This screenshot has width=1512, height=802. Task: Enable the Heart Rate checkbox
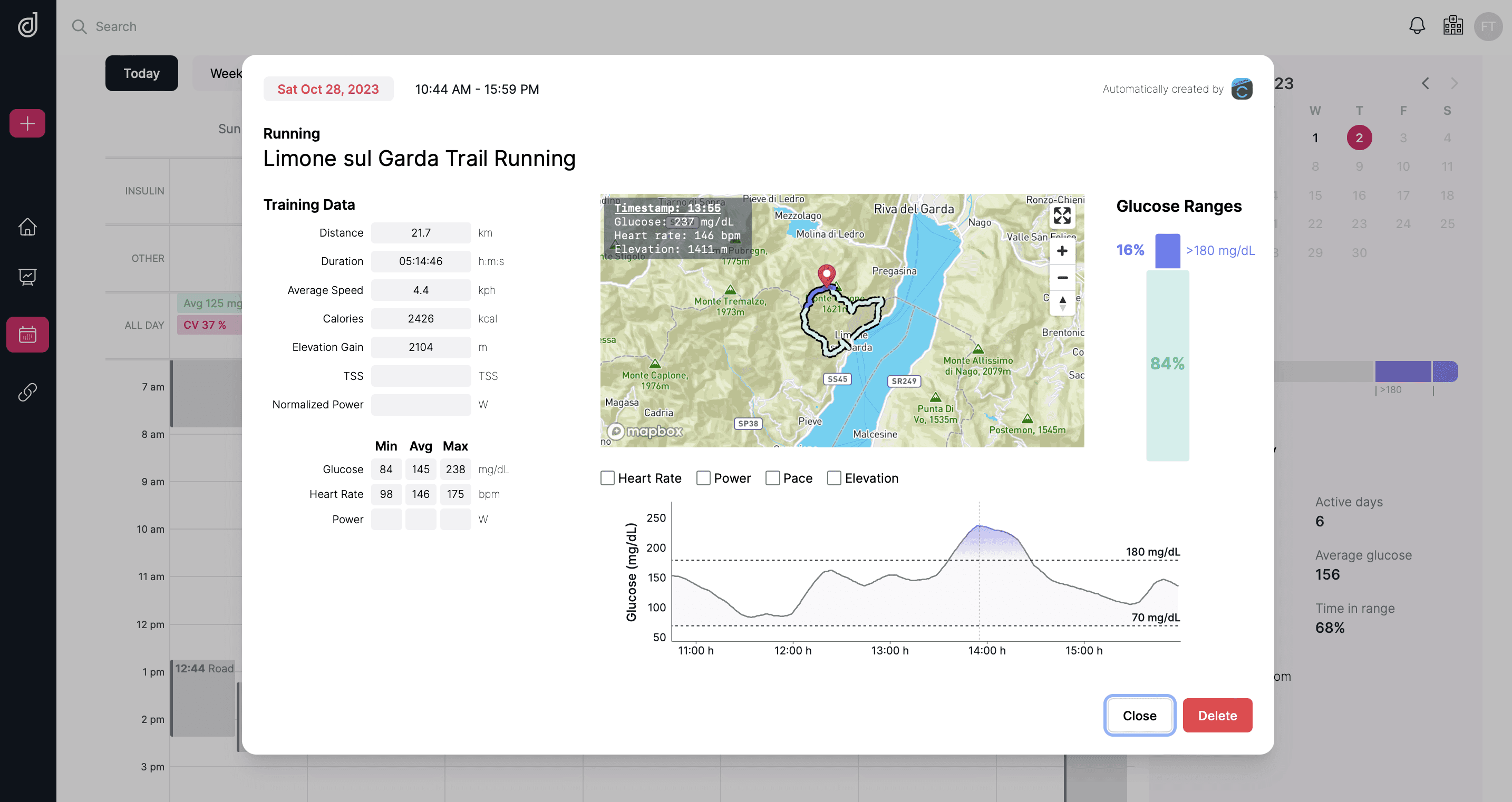(607, 478)
